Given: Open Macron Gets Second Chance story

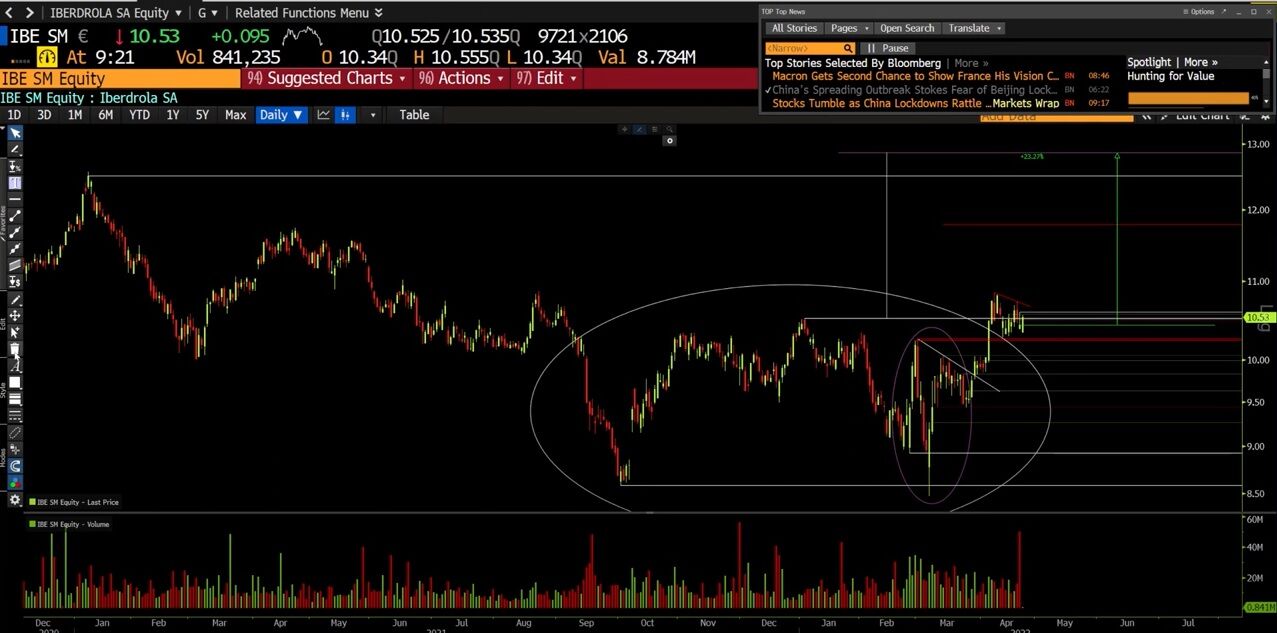Looking at the screenshot, I should coord(915,76).
